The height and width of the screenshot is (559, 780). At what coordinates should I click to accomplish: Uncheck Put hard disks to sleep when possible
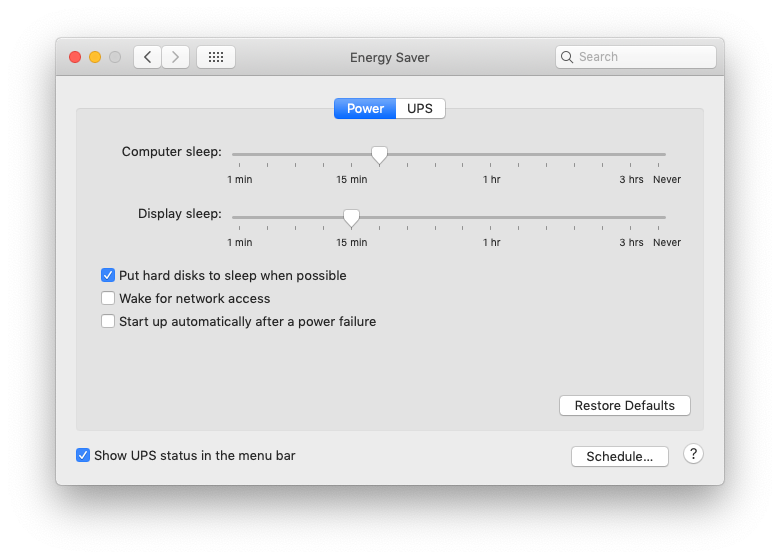(108, 275)
